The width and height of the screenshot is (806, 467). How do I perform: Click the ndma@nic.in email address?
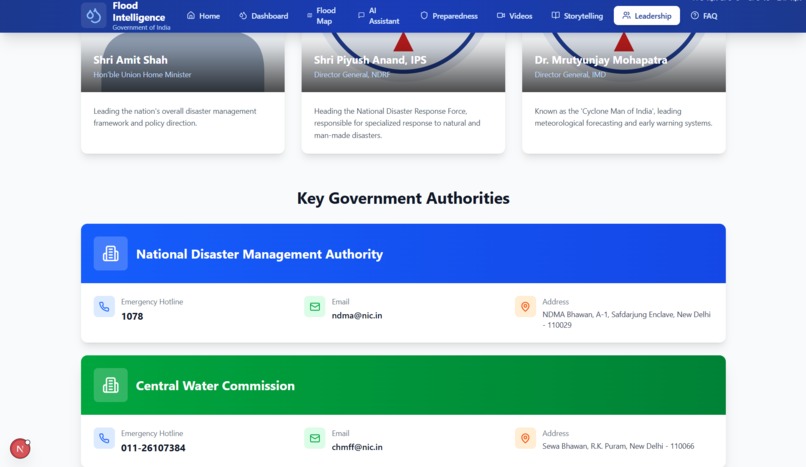[357, 315]
